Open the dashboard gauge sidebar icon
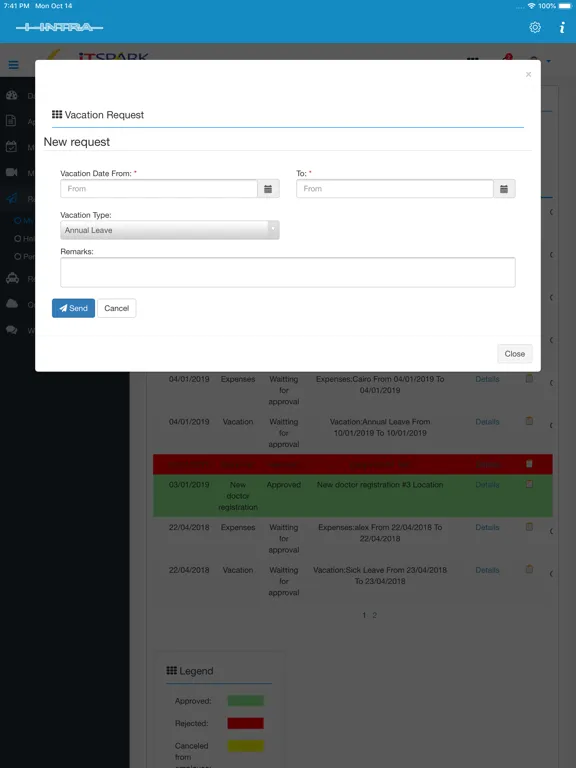This screenshot has height=768, width=576. pyautogui.click(x=12, y=96)
